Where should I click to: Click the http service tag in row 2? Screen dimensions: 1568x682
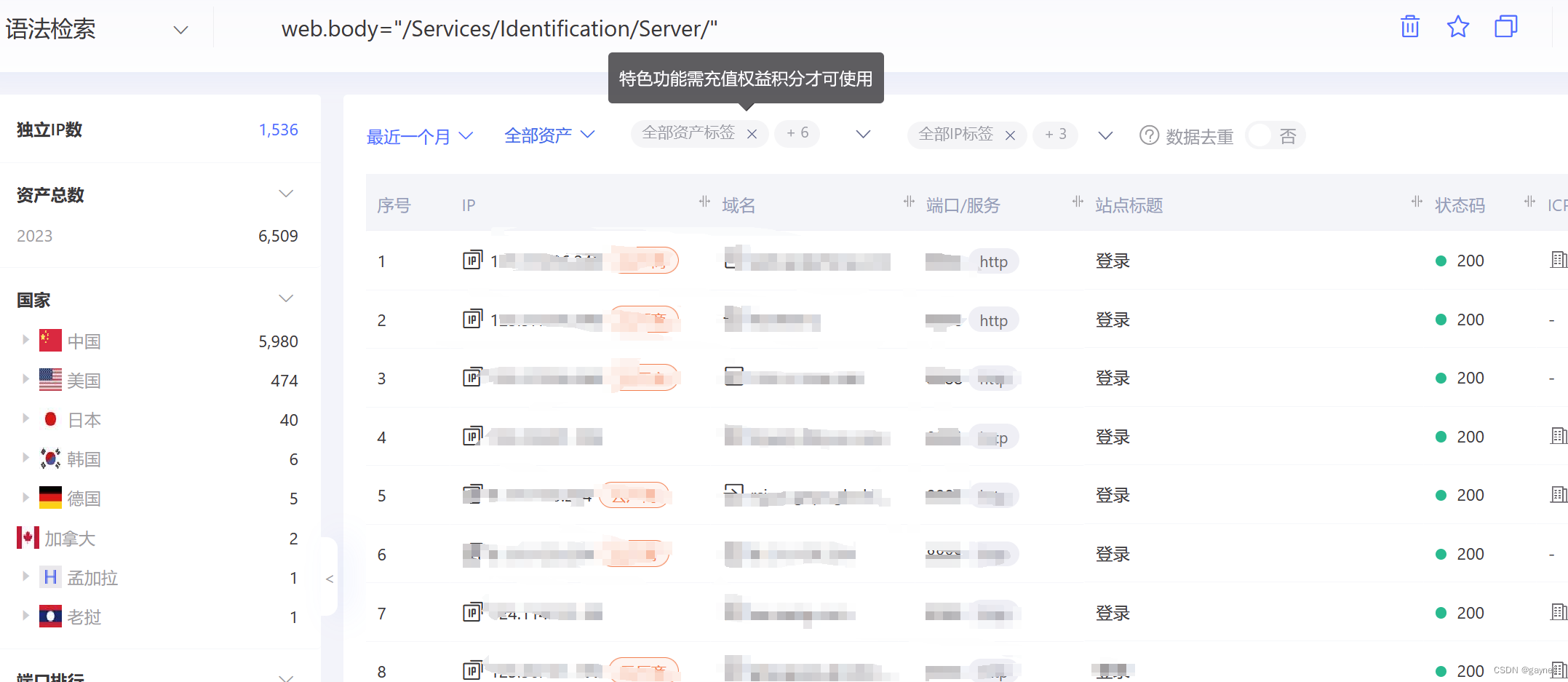[993, 320]
